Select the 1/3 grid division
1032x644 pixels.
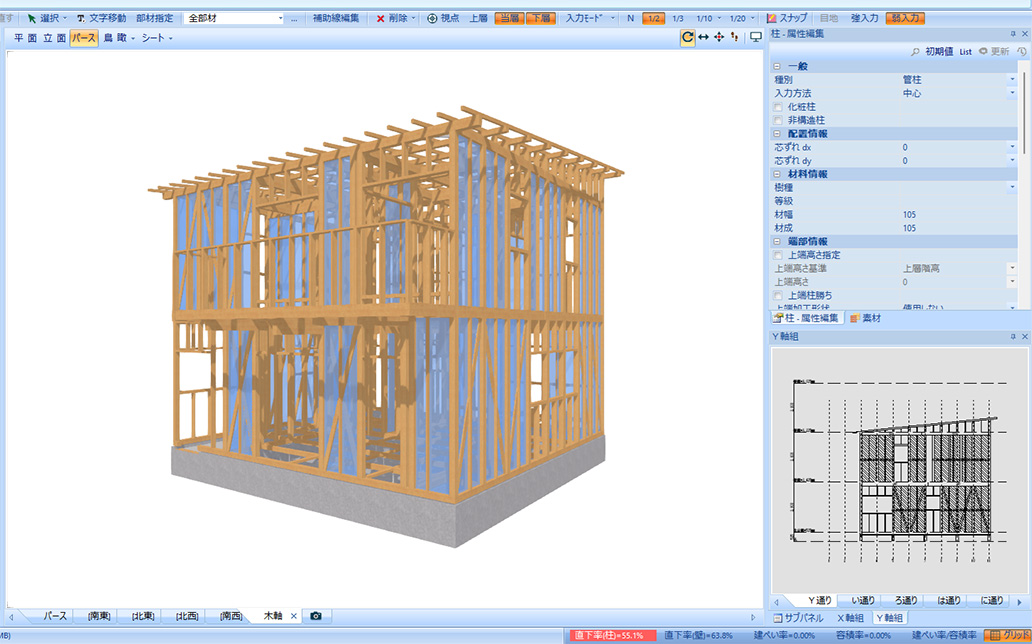point(678,18)
